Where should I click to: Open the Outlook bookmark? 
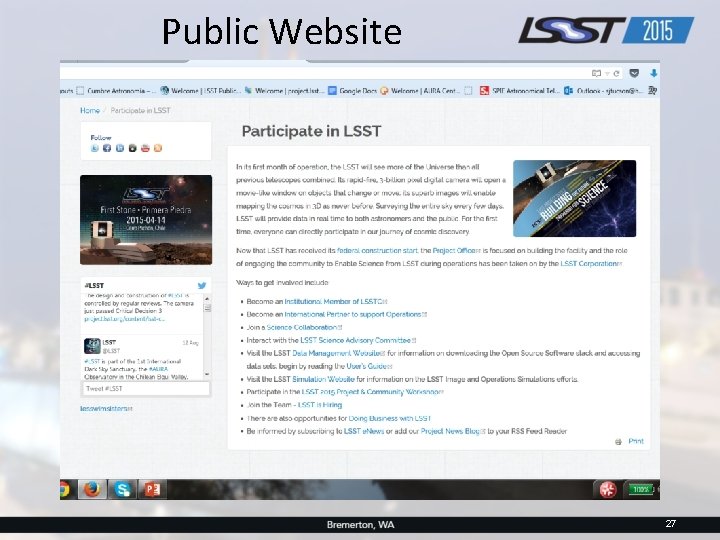(603, 91)
